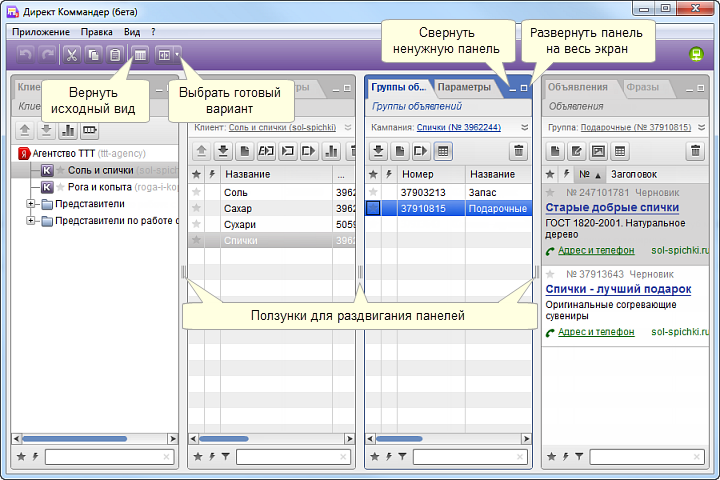Toggle starred filter below the clients panel

[21, 457]
